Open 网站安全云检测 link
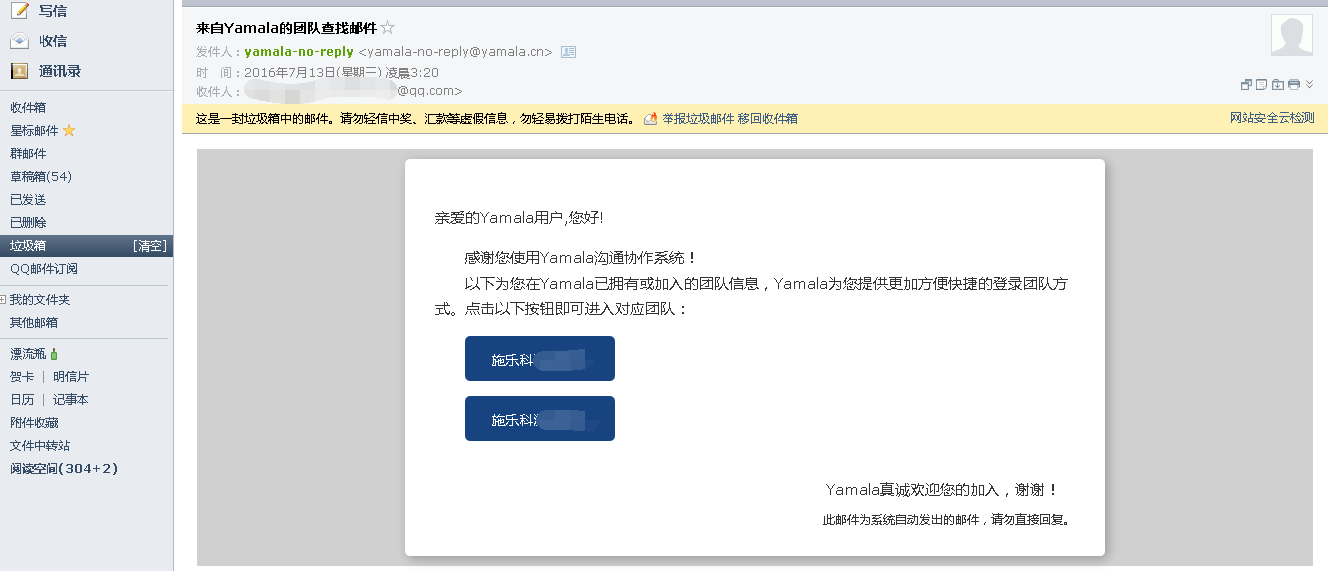1329x571 pixels. point(1272,118)
